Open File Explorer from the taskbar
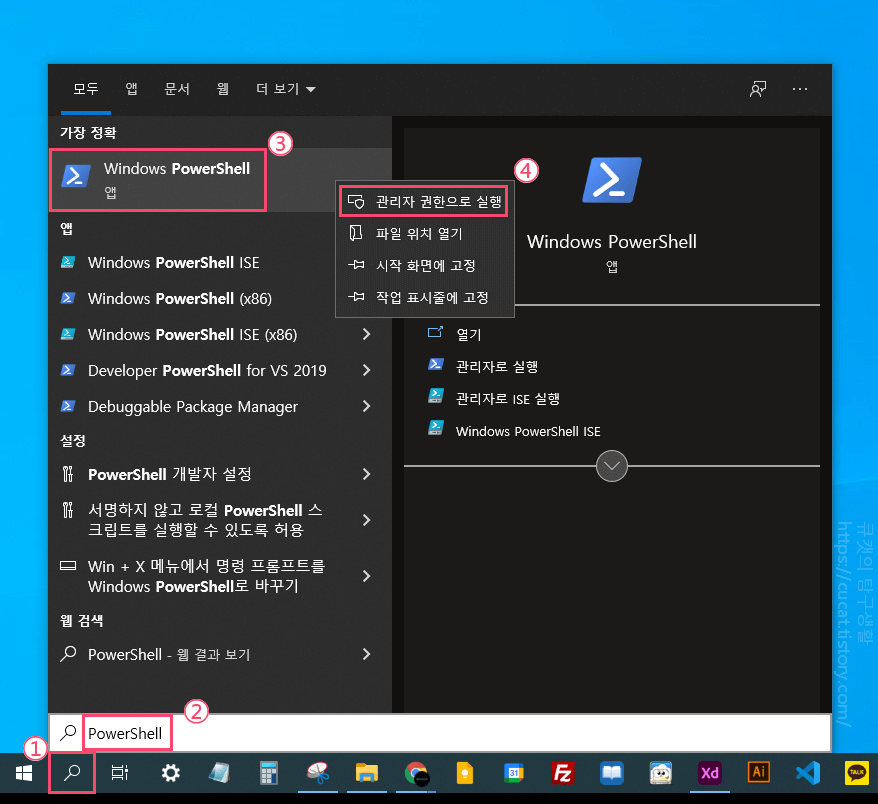 pos(367,772)
